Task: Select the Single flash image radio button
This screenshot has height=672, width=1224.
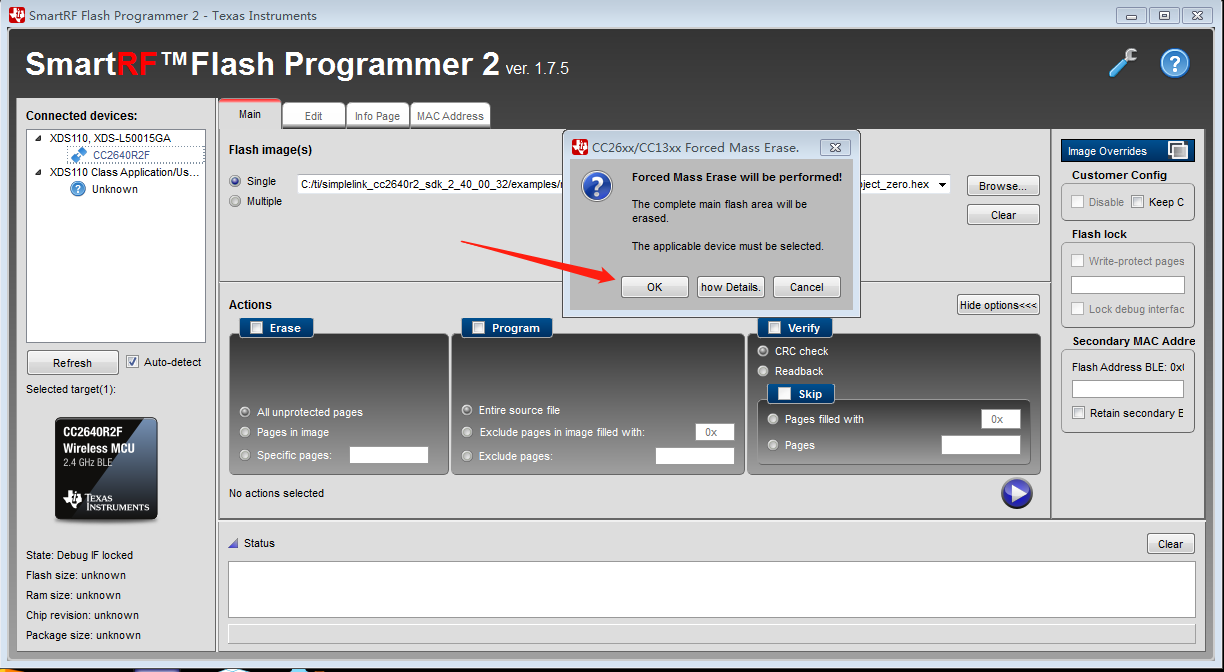Action: (236, 181)
